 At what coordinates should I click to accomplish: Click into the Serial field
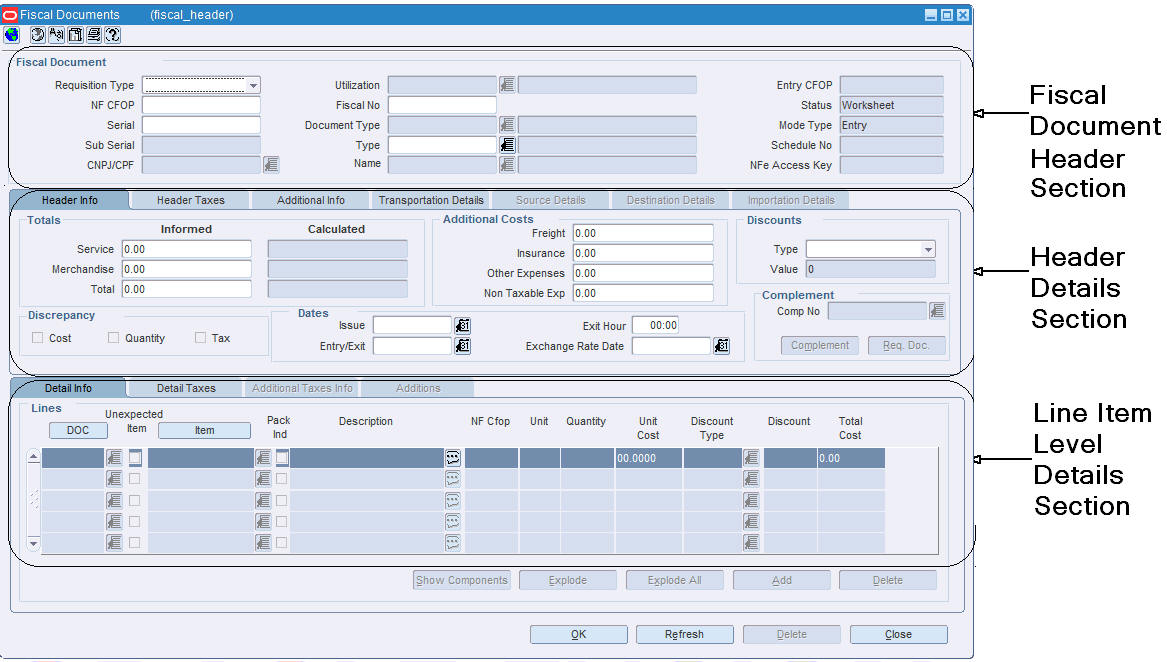click(x=202, y=125)
